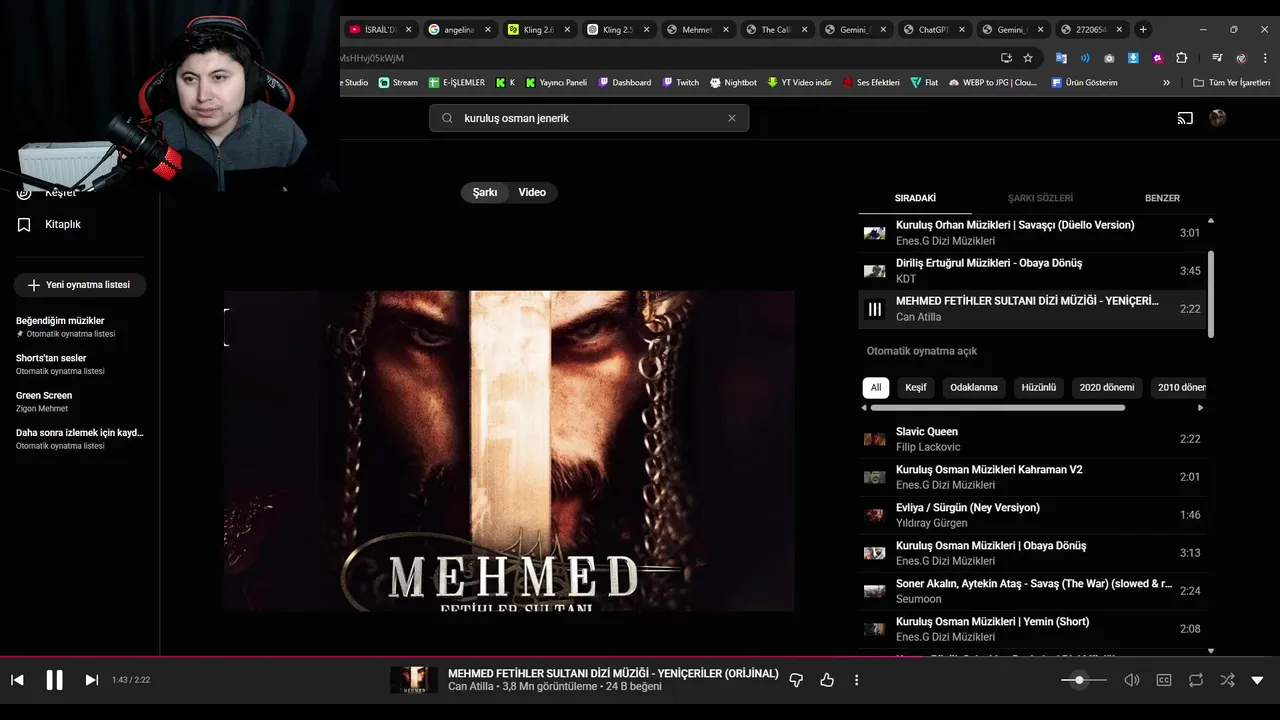
Task: Click the album art in player bar
Action: [414, 680]
